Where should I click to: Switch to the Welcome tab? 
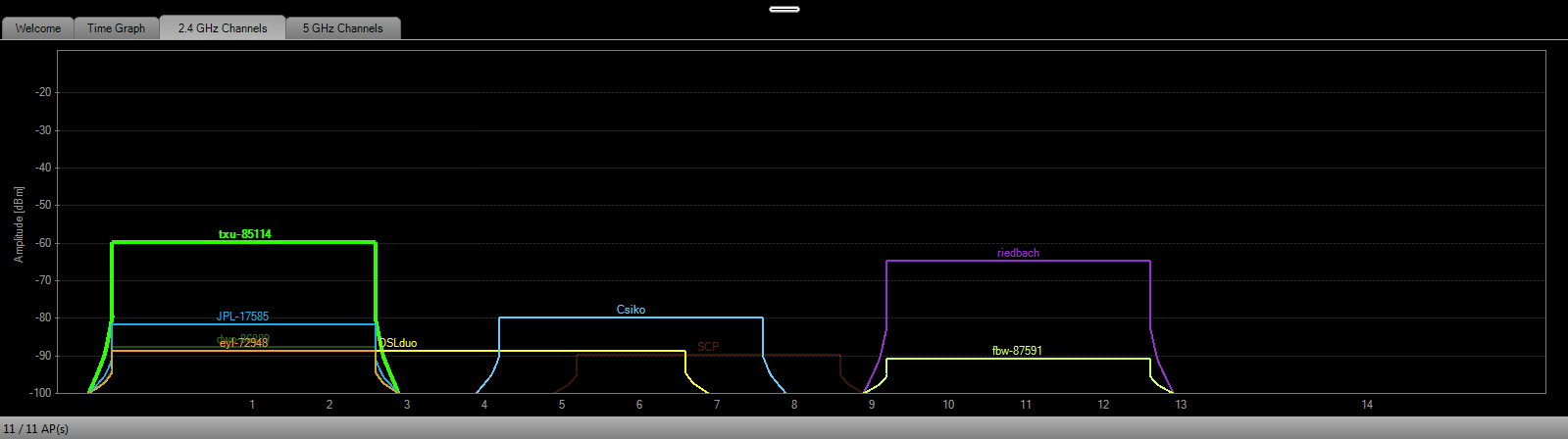[x=37, y=28]
